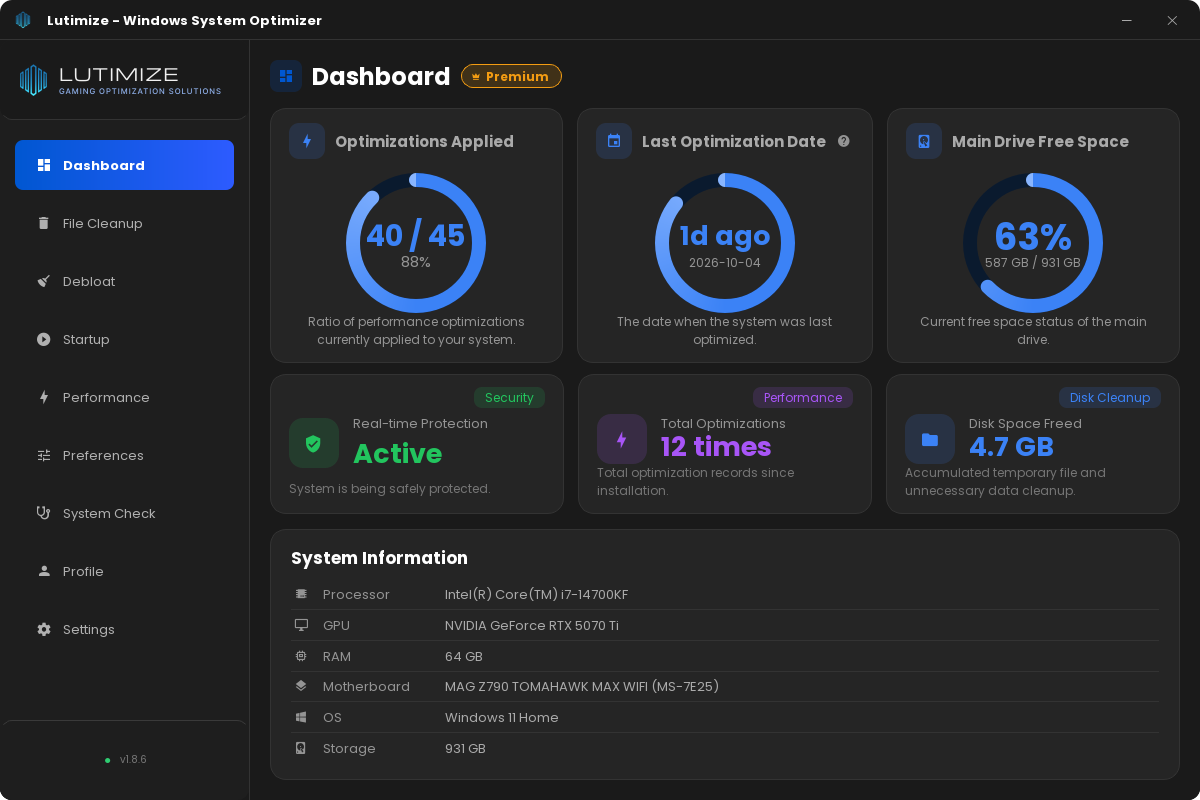Click the Performance lightning icon in sidebar
This screenshot has width=1200, height=800.
pyautogui.click(x=44, y=397)
